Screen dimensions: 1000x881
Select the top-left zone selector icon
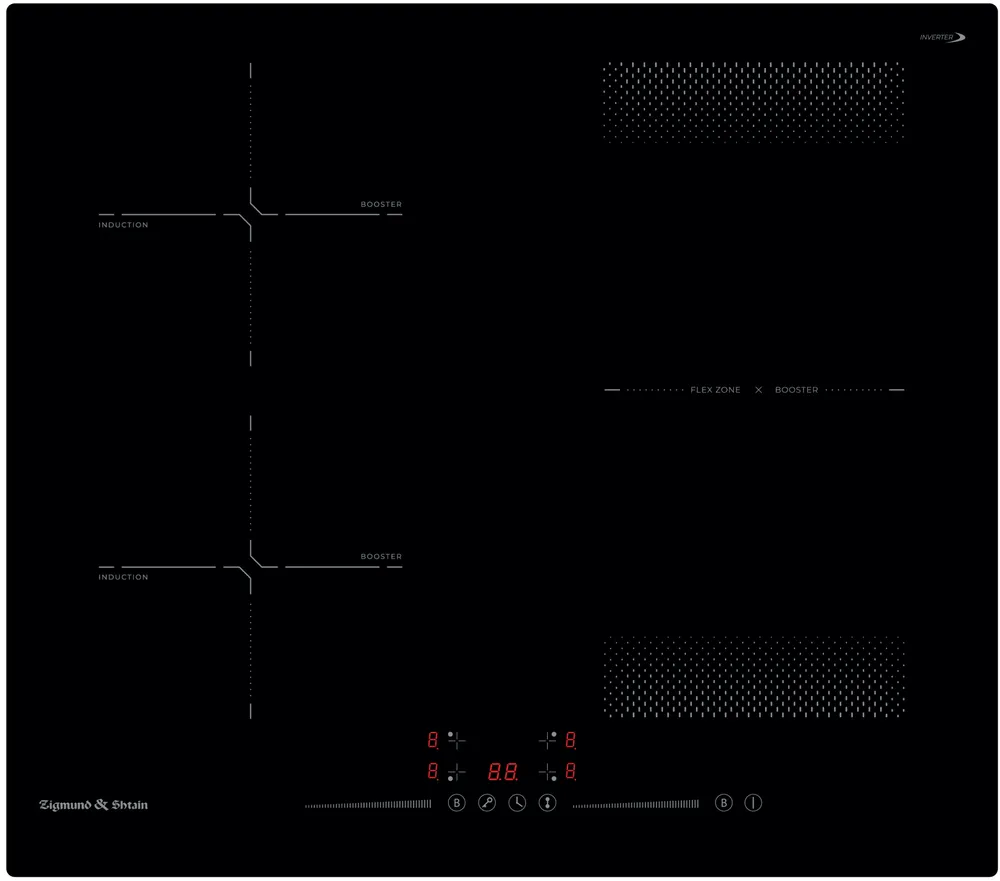pyautogui.click(x=456, y=741)
